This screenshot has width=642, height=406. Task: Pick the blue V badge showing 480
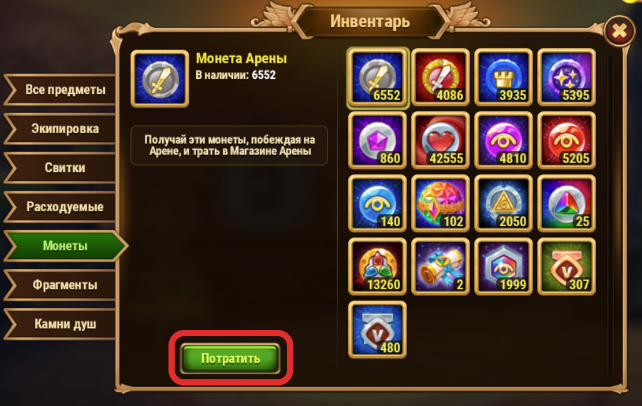(x=378, y=330)
